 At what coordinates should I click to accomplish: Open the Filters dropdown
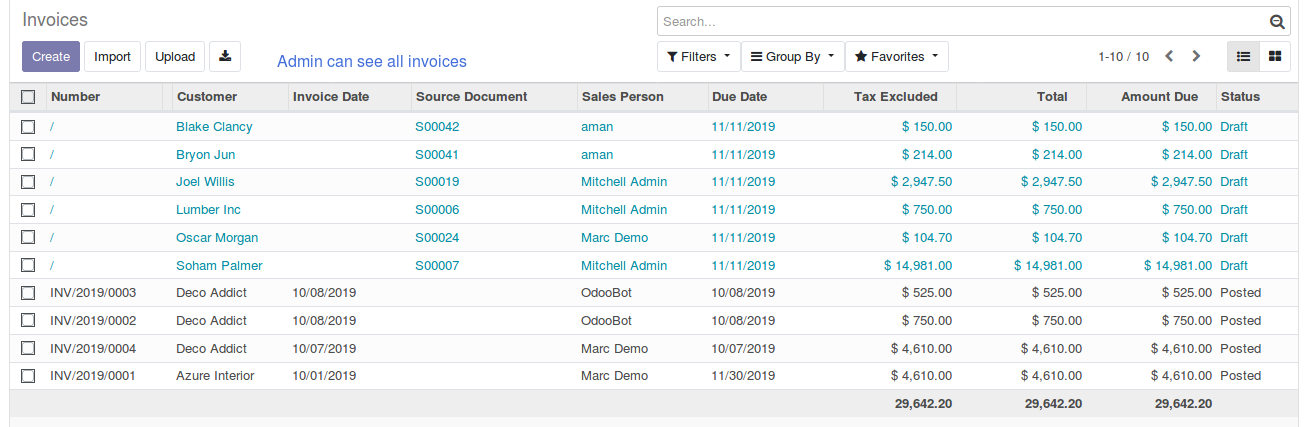tap(698, 57)
